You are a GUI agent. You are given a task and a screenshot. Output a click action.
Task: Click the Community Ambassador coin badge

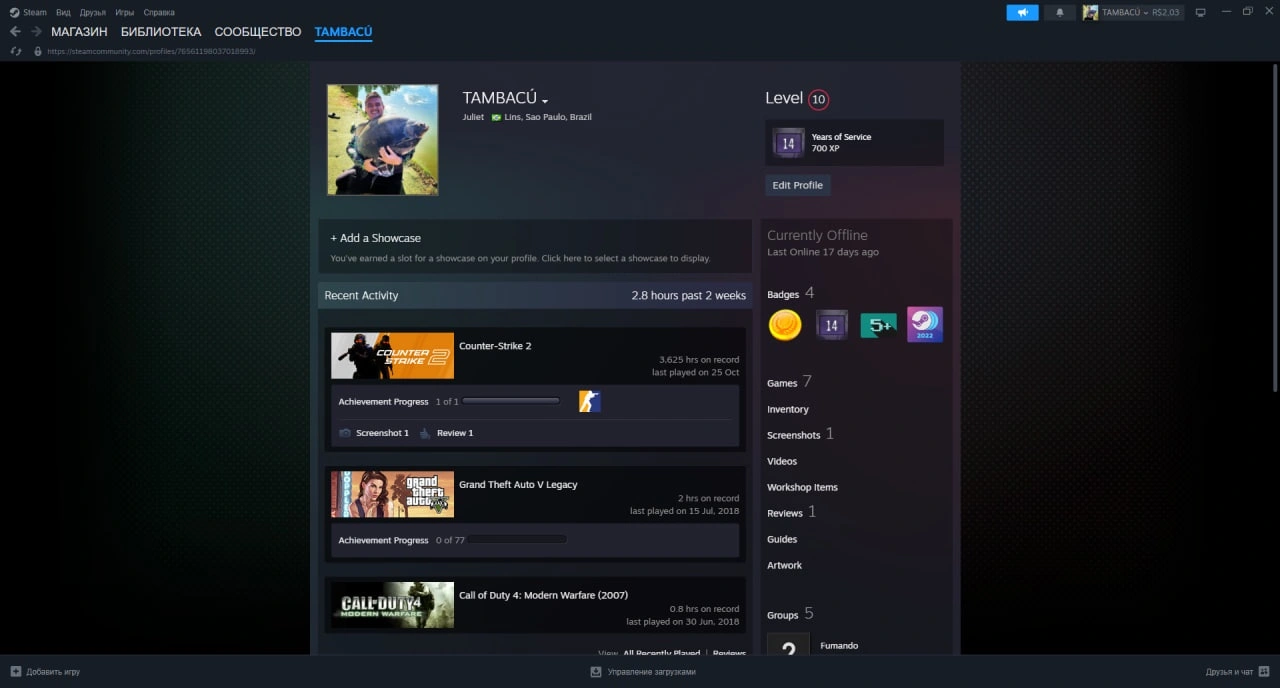[x=785, y=325]
